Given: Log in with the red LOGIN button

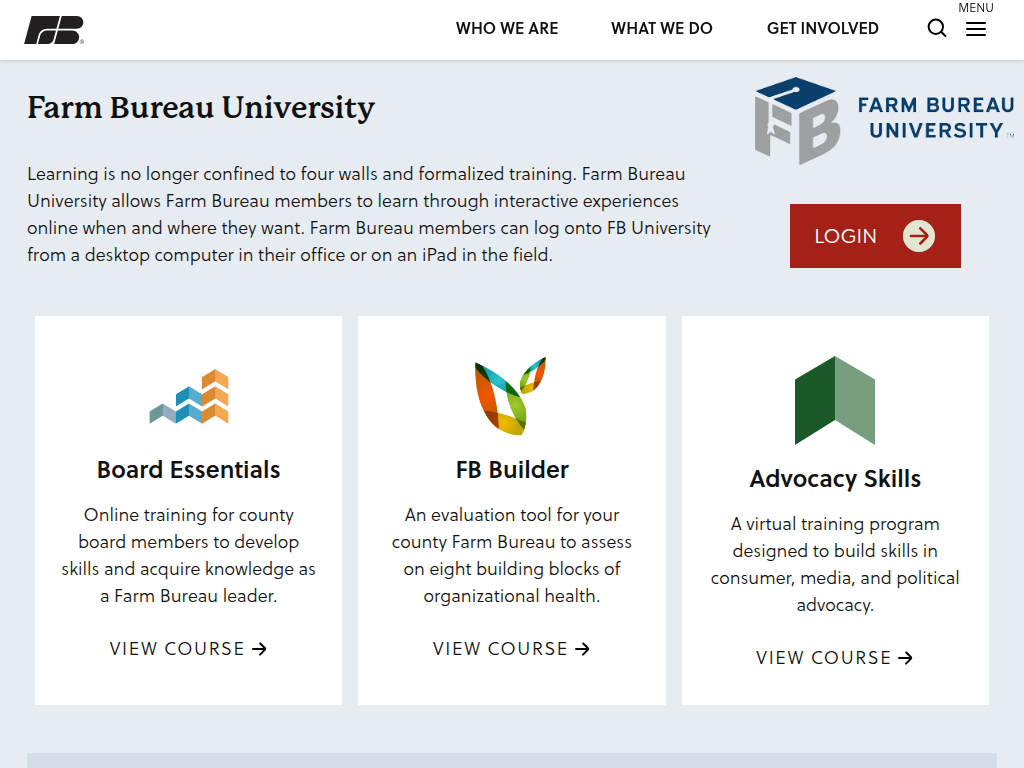Looking at the screenshot, I should [x=875, y=236].
